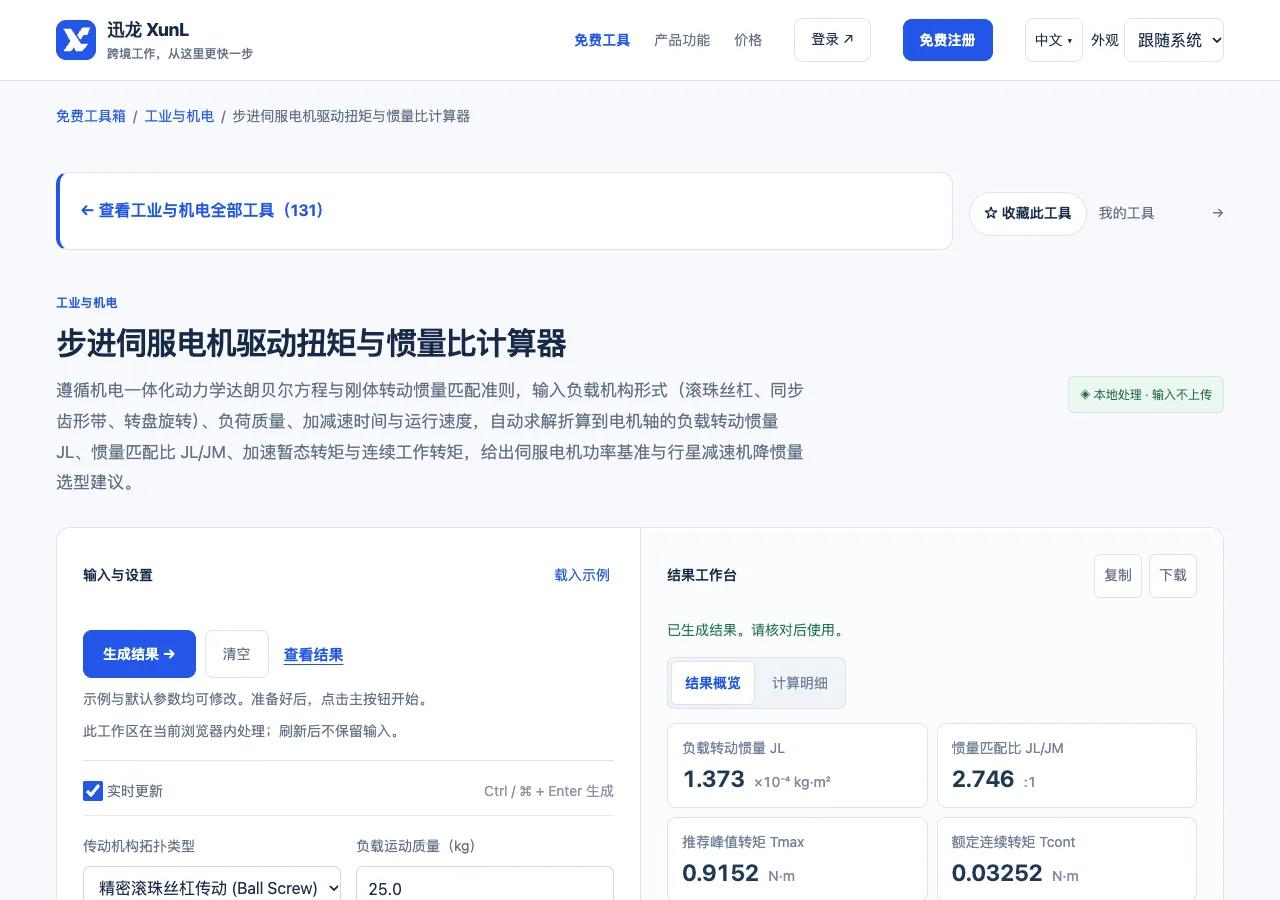Click the 生成结果 button
This screenshot has height=900, width=1280.
(139, 654)
